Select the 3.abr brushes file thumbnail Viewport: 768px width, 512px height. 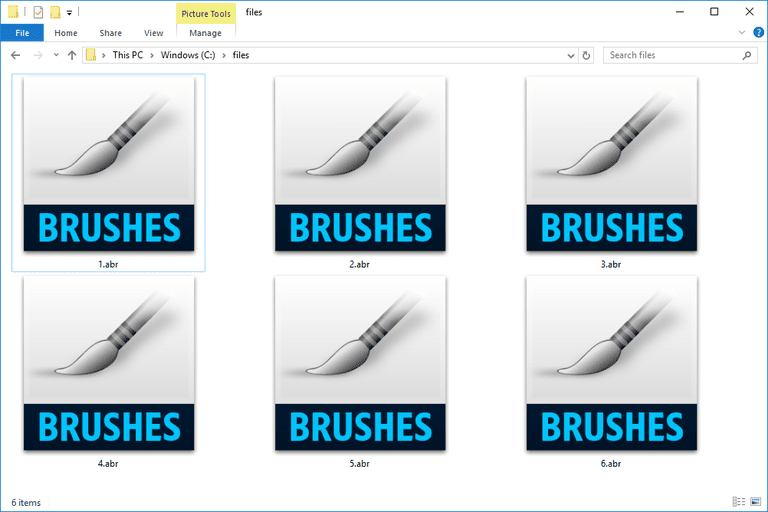point(611,164)
